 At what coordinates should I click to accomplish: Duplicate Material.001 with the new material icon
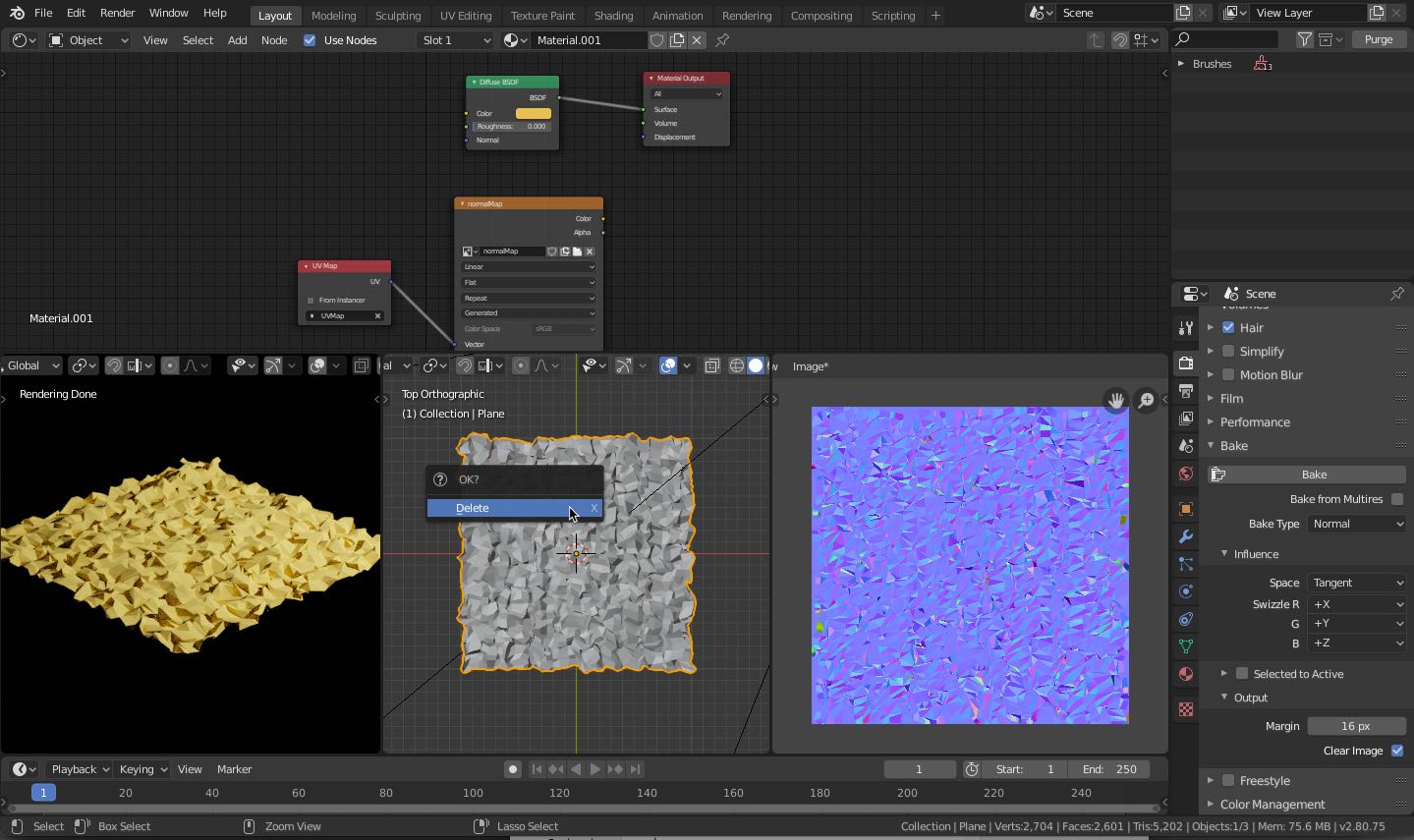point(677,40)
